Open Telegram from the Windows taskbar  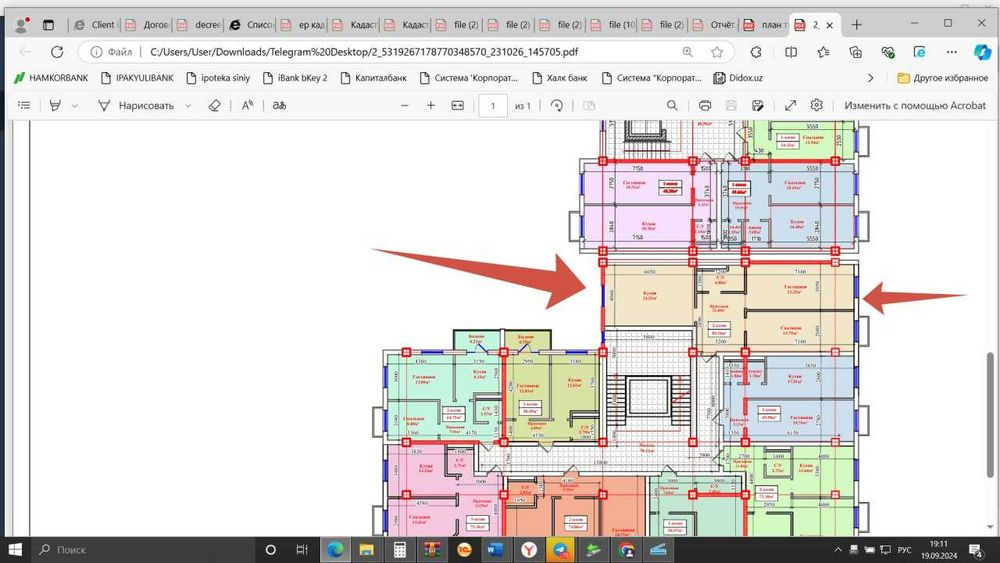tap(561, 549)
